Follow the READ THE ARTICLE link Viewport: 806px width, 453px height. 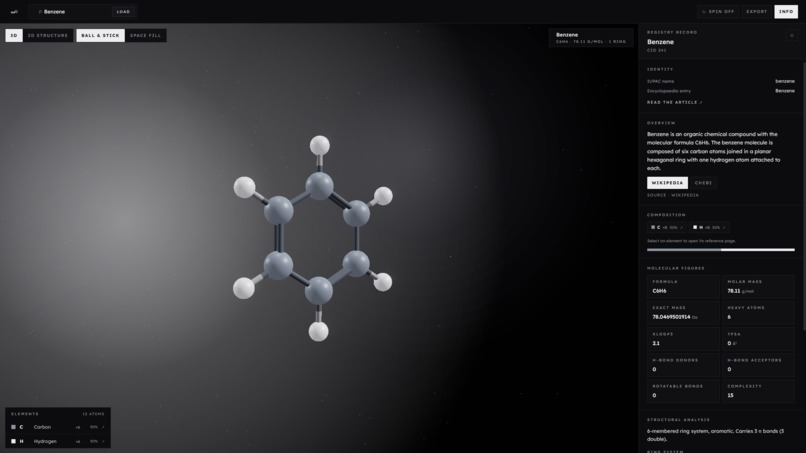pos(674,102)
